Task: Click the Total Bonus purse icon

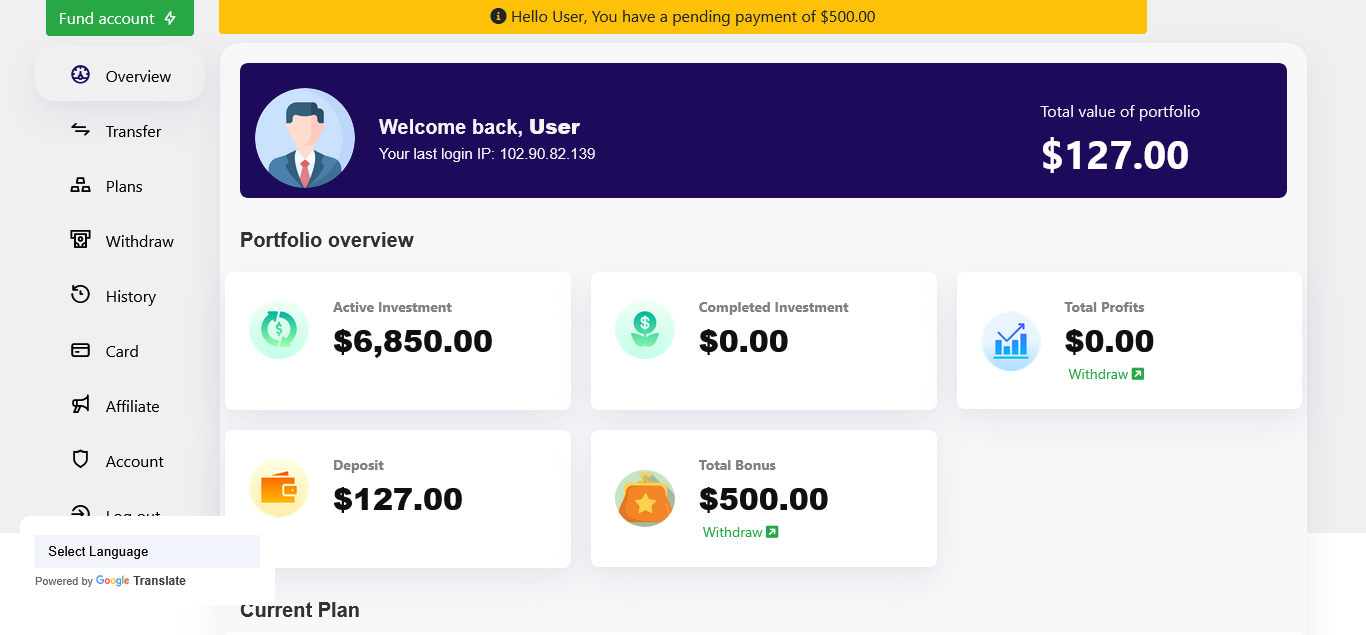Action: (645, 498)
